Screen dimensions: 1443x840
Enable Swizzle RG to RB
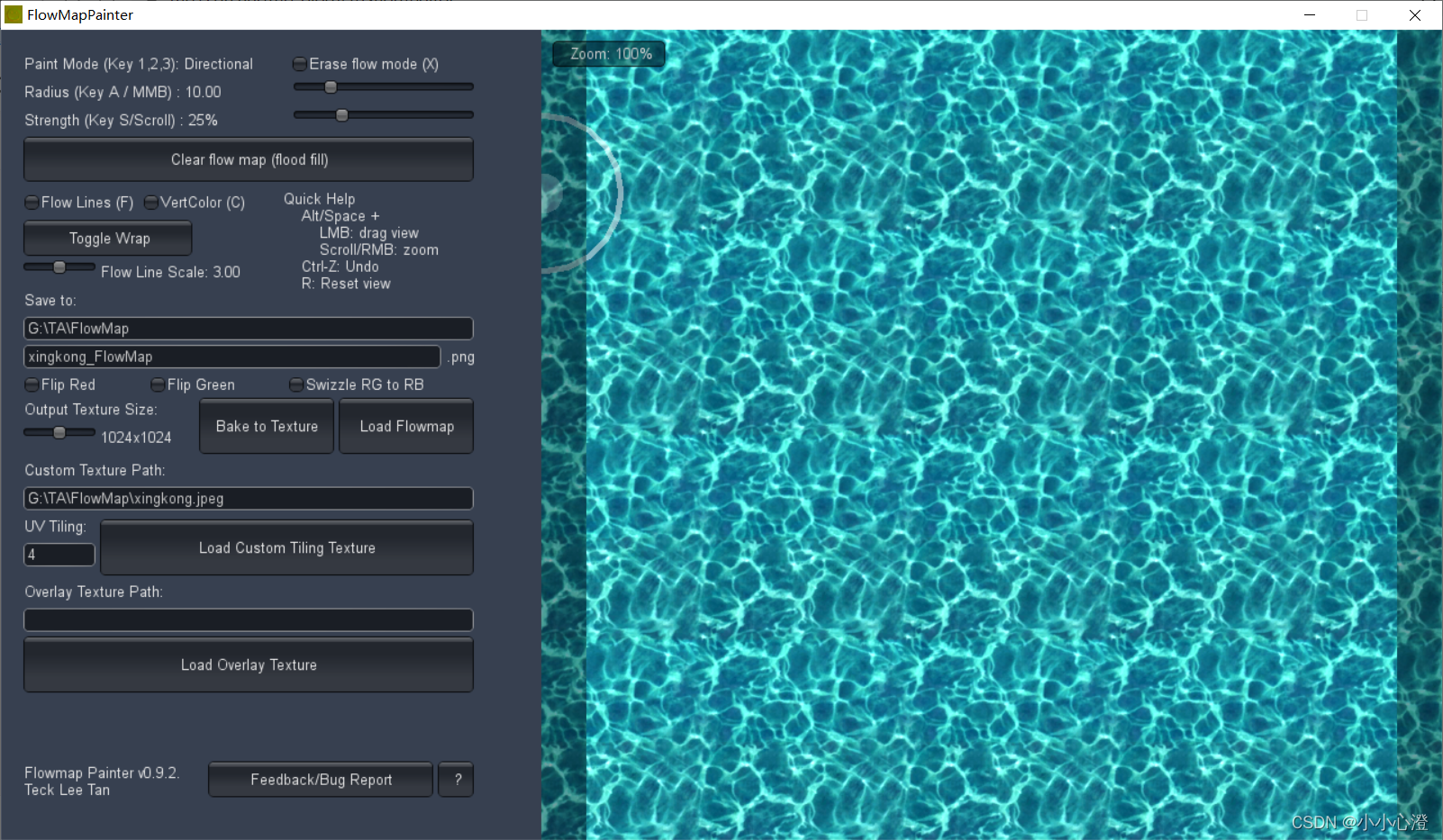296,384
